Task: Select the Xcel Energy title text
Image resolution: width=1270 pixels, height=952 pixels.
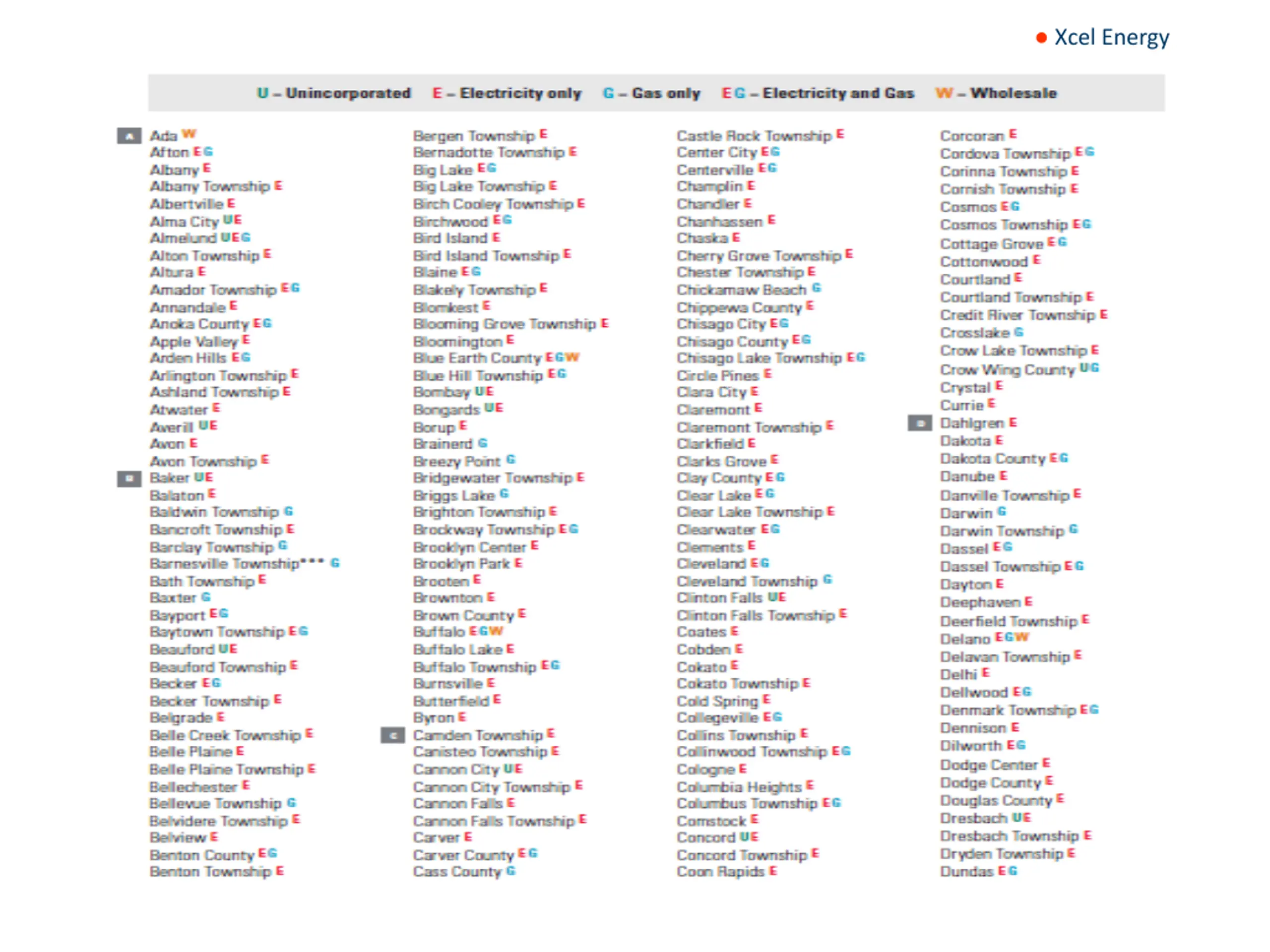Action: (x=1112, y=37)
